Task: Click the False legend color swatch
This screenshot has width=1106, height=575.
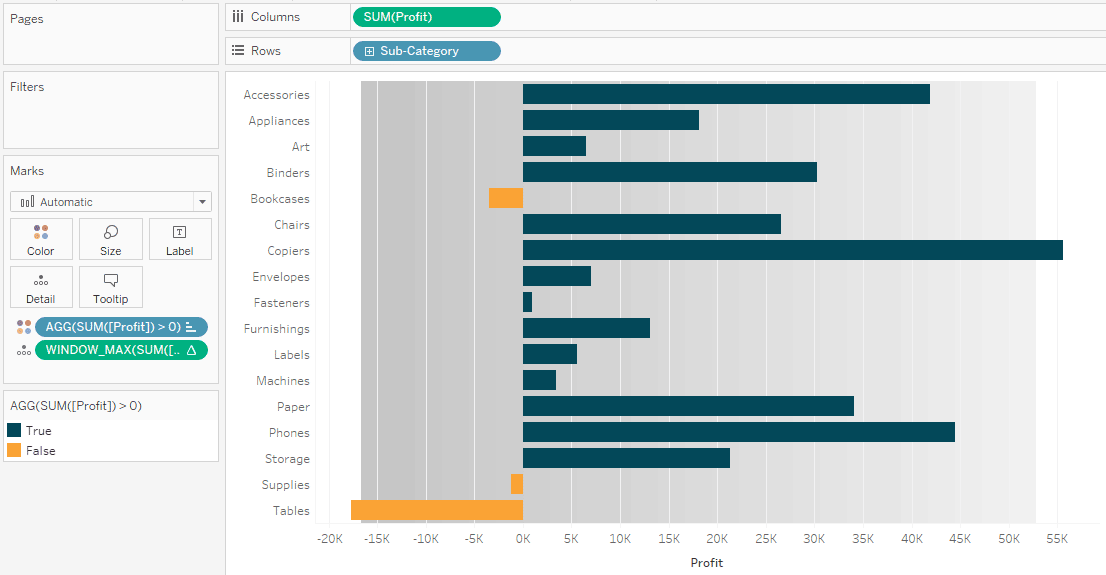Action: coord(14,450)
